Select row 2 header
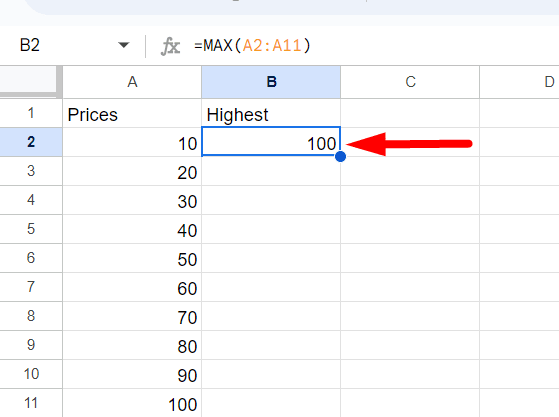The width and height of the screenshot is (559, 417). 31,142
